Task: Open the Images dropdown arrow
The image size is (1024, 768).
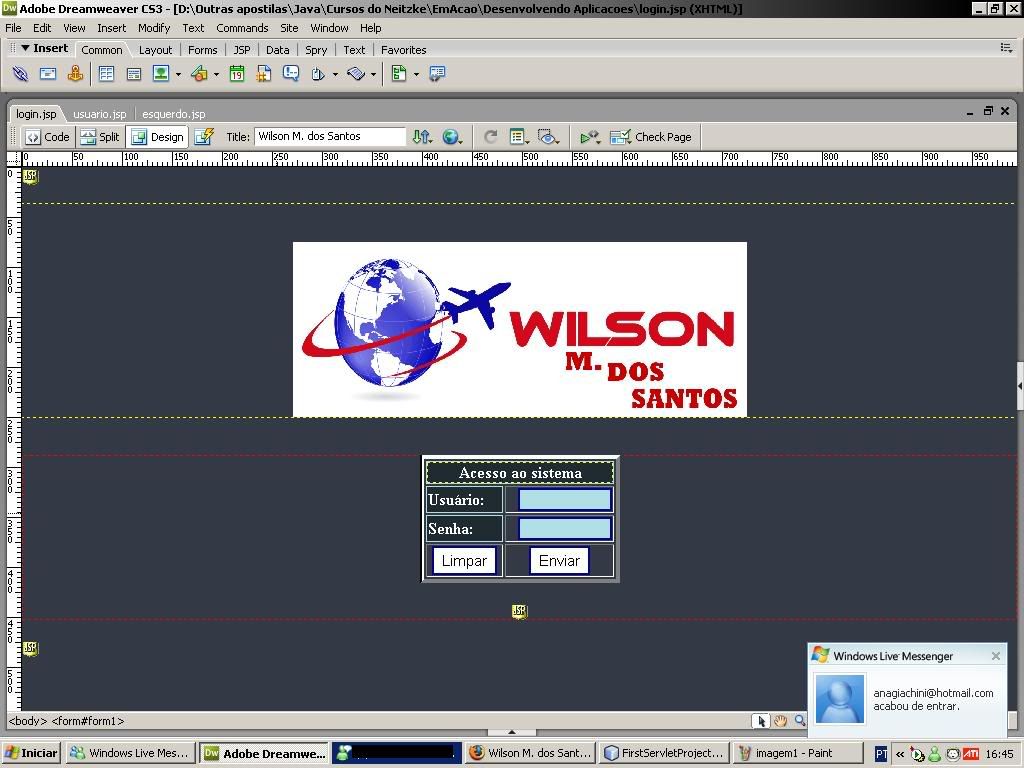Action: coord(178,74)
